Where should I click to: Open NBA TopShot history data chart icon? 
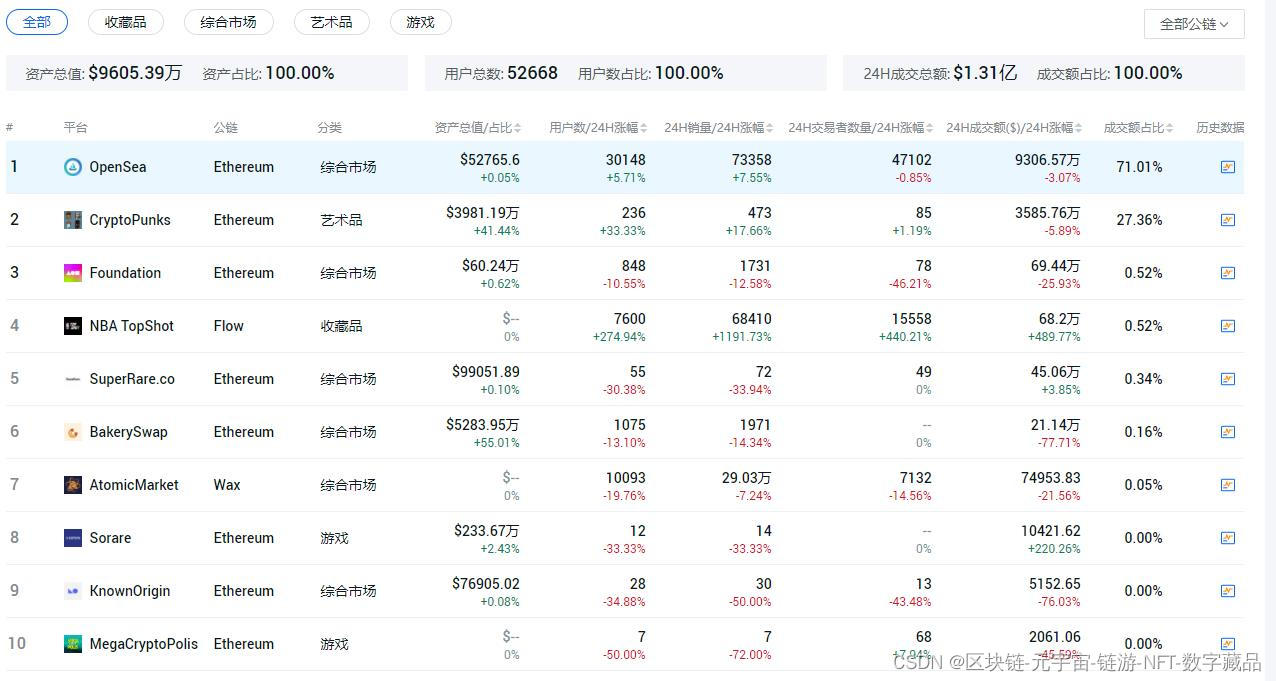[x=1228, y=326]
